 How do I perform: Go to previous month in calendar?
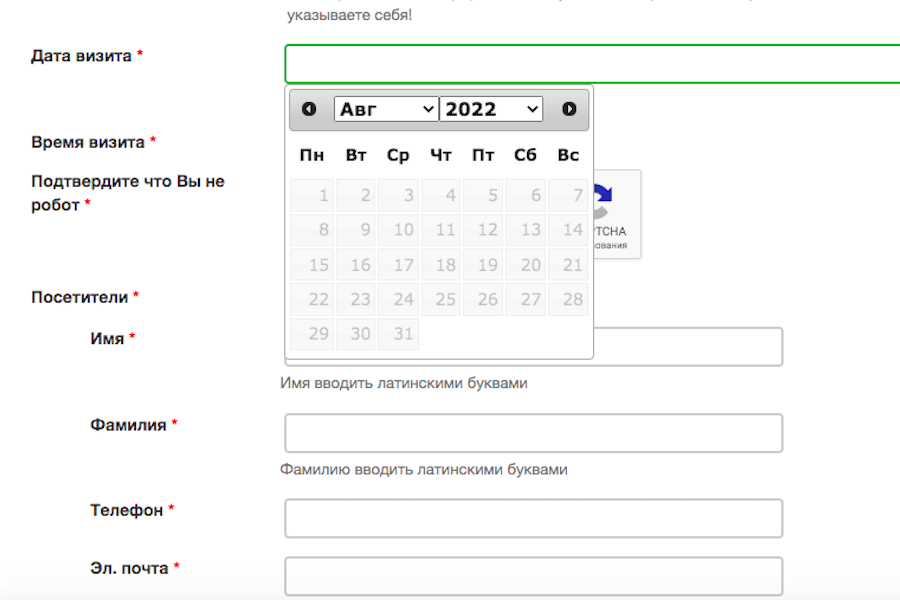click(x=309, y=109)
